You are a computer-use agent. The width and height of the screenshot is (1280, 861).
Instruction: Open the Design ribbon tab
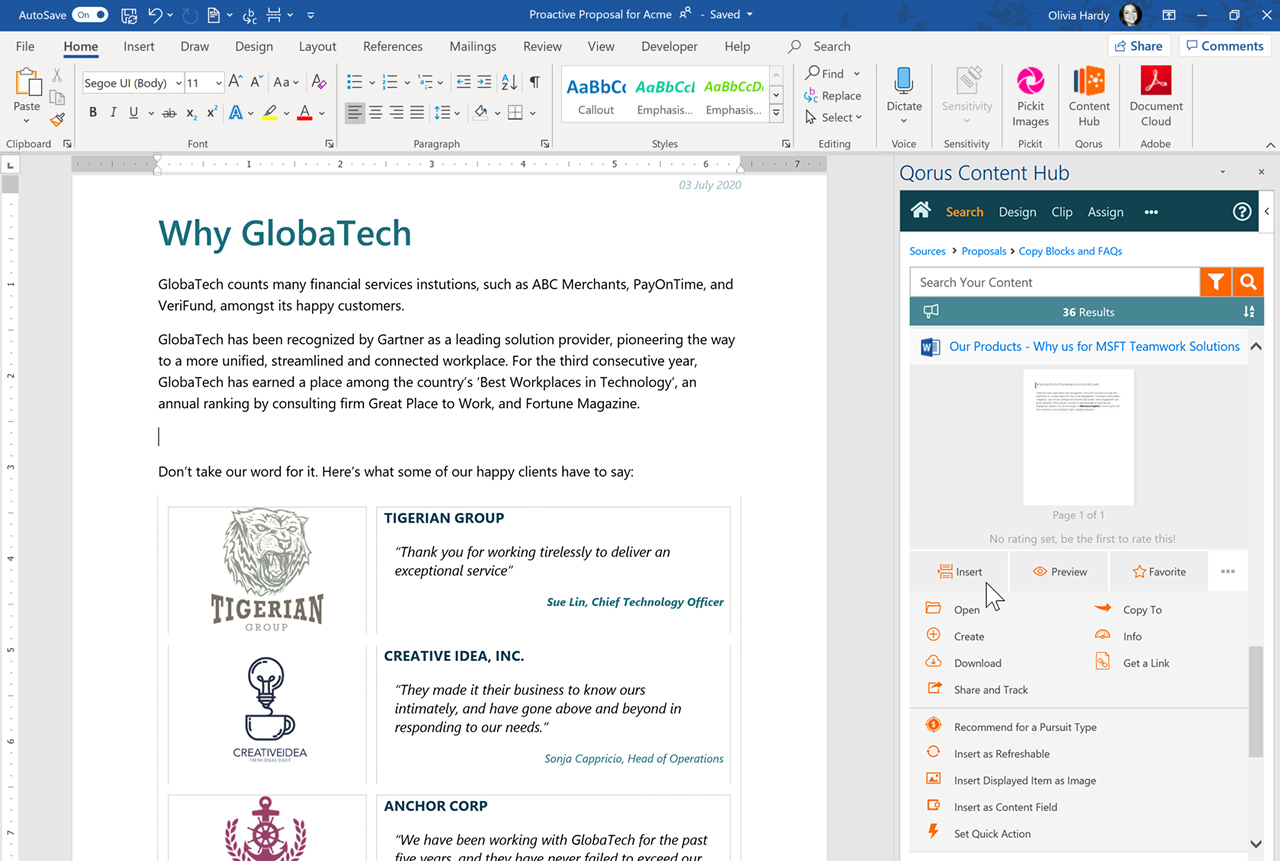254,46
